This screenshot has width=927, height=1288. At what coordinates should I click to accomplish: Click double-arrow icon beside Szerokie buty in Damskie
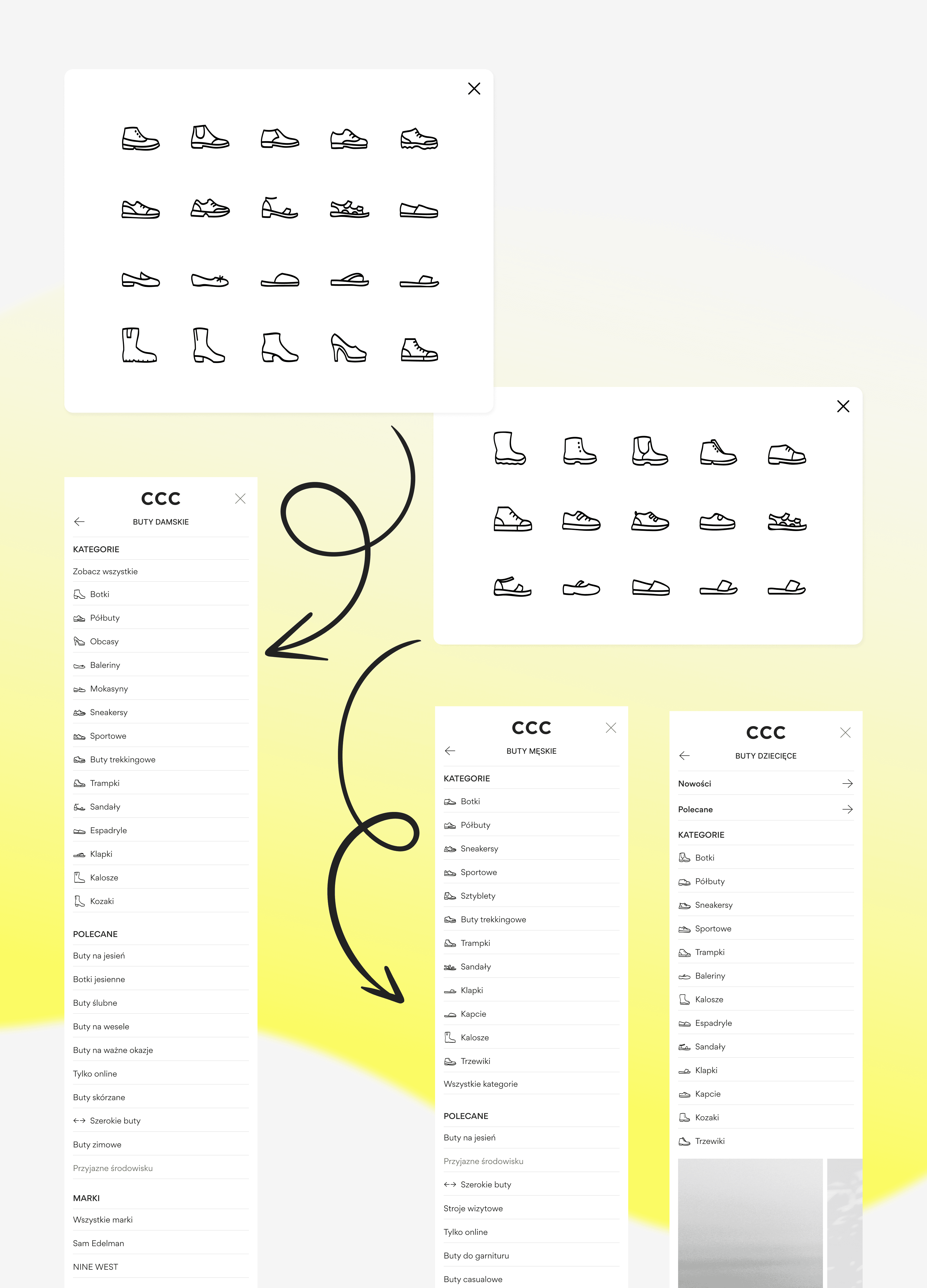coord(79,1121)
